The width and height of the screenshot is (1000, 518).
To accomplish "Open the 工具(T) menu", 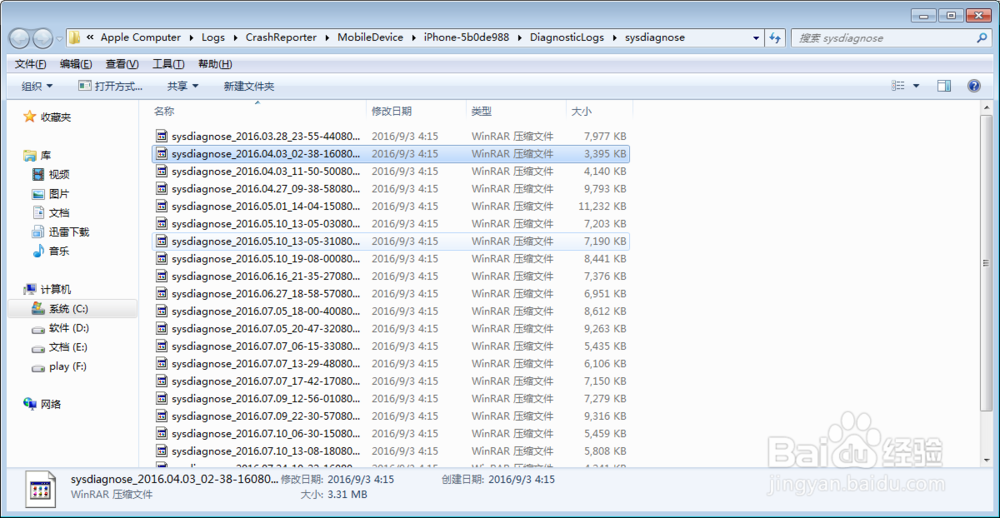I will pyautogui.click(x=168, y=64).
